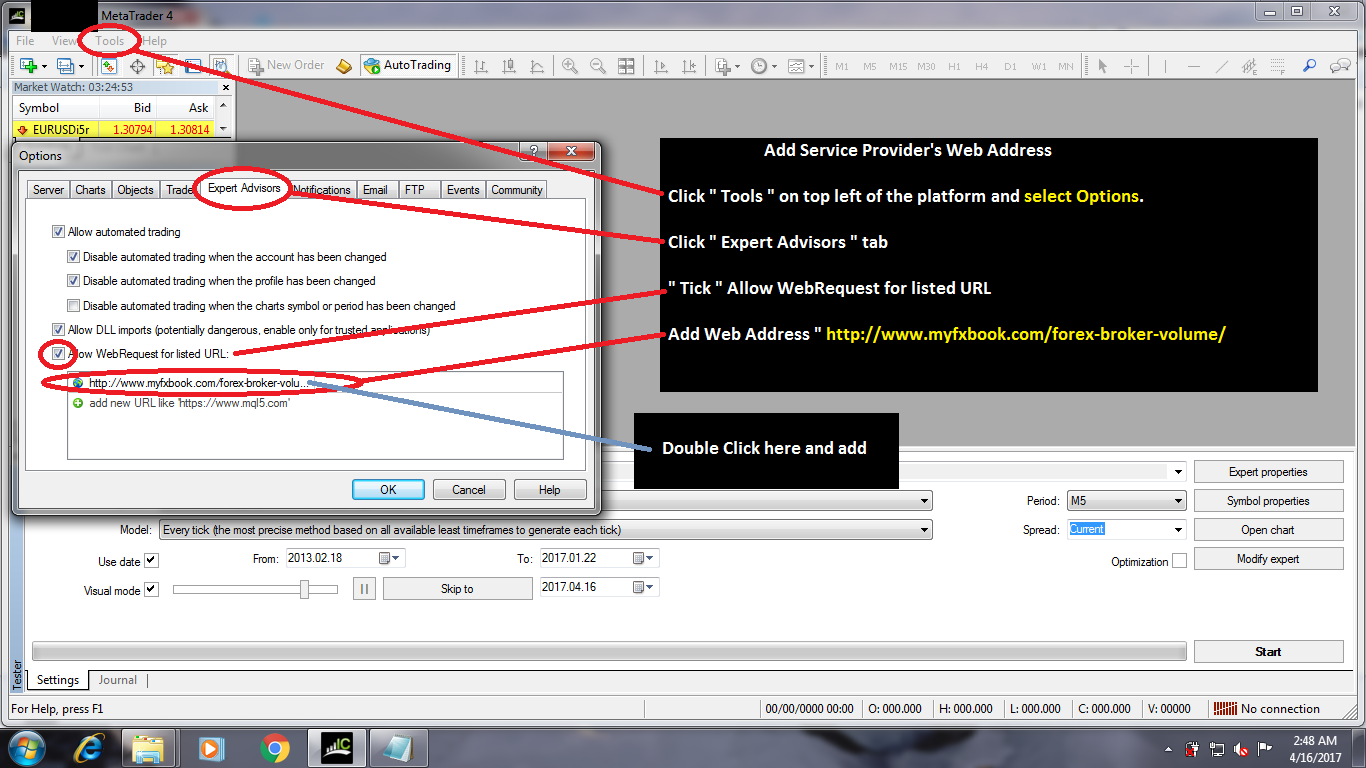1366x768 pixels.
Task: Toggle Allow automated trading checkbox
Action: [58, 232]
